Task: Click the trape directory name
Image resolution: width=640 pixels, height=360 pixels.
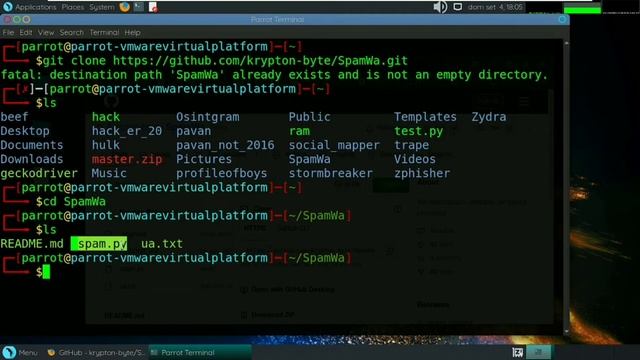Action: (x=411, y=145)
